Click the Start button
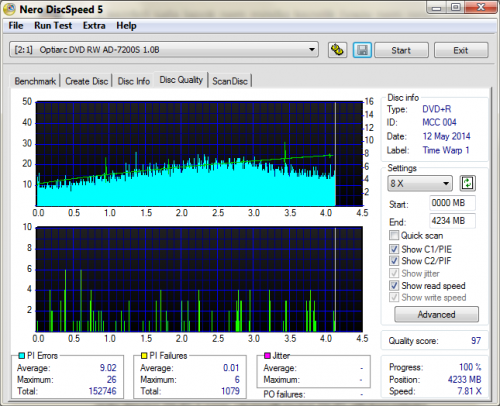 click(401, 50)
